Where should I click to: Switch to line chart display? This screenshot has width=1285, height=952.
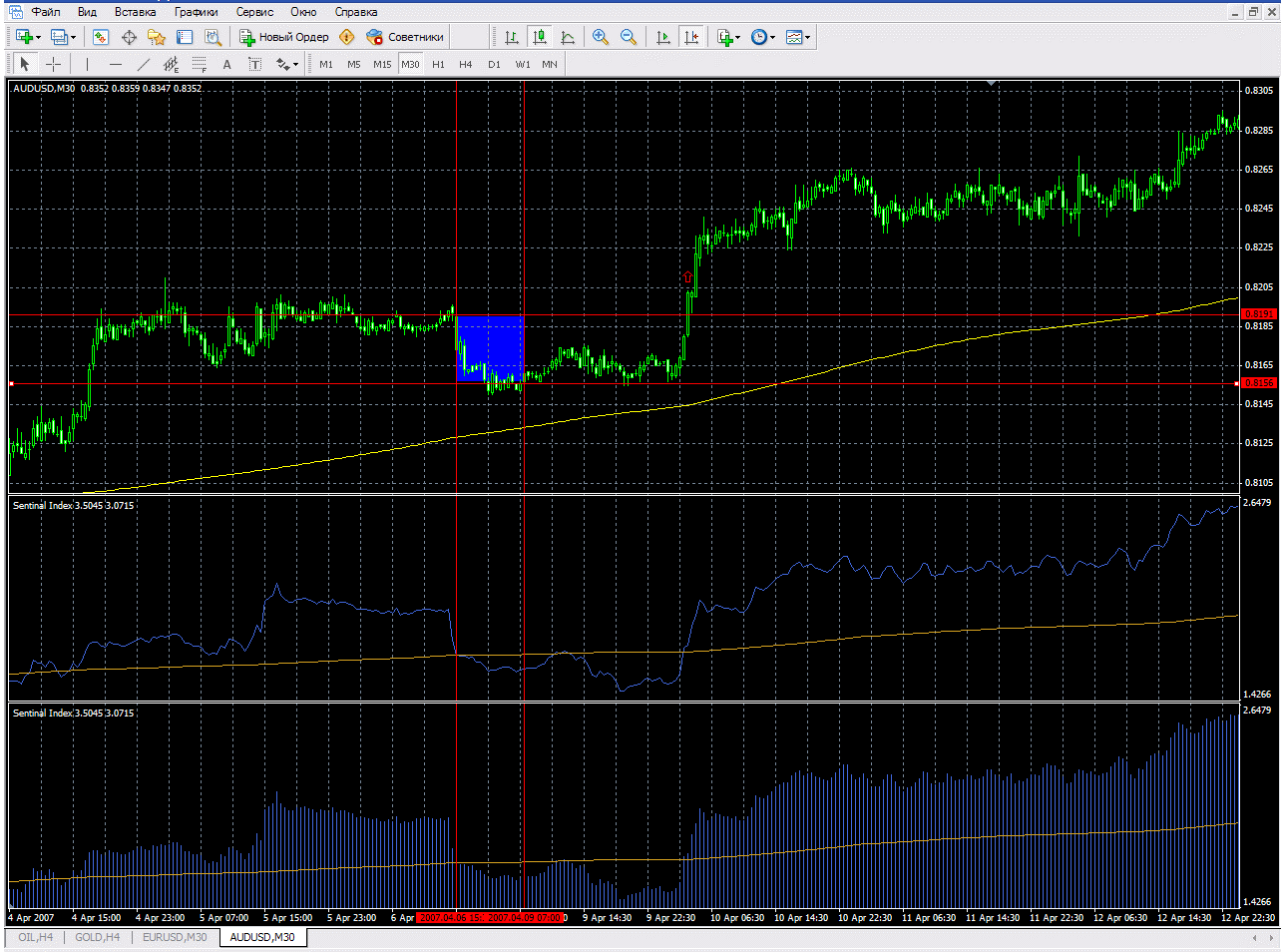568,37
